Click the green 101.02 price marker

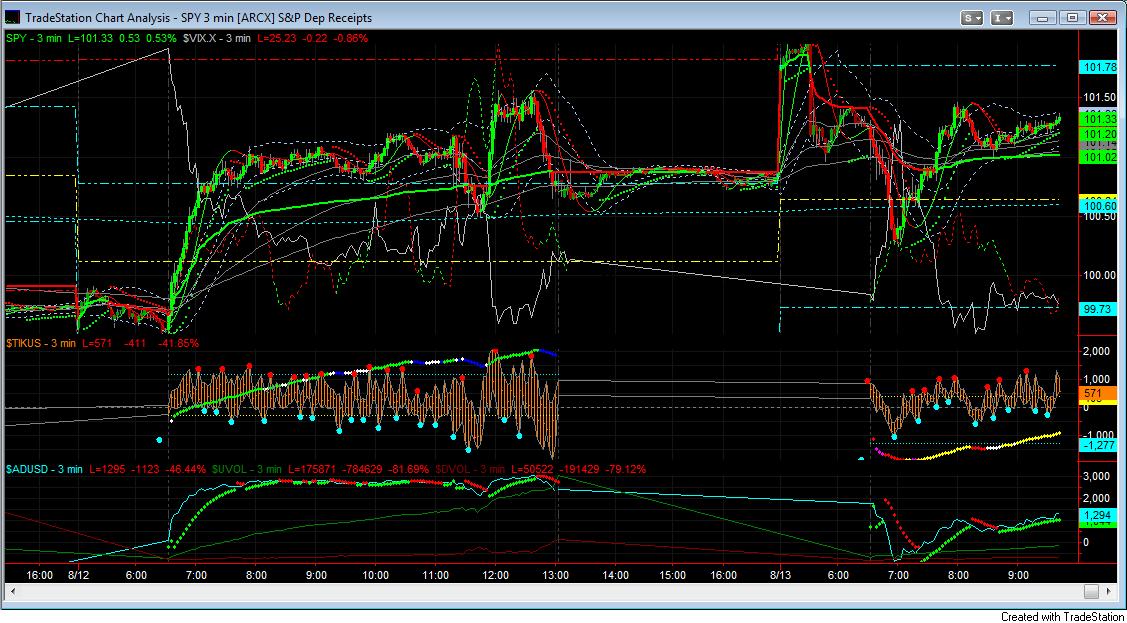pyautogui.click(x=1099, y=156)
